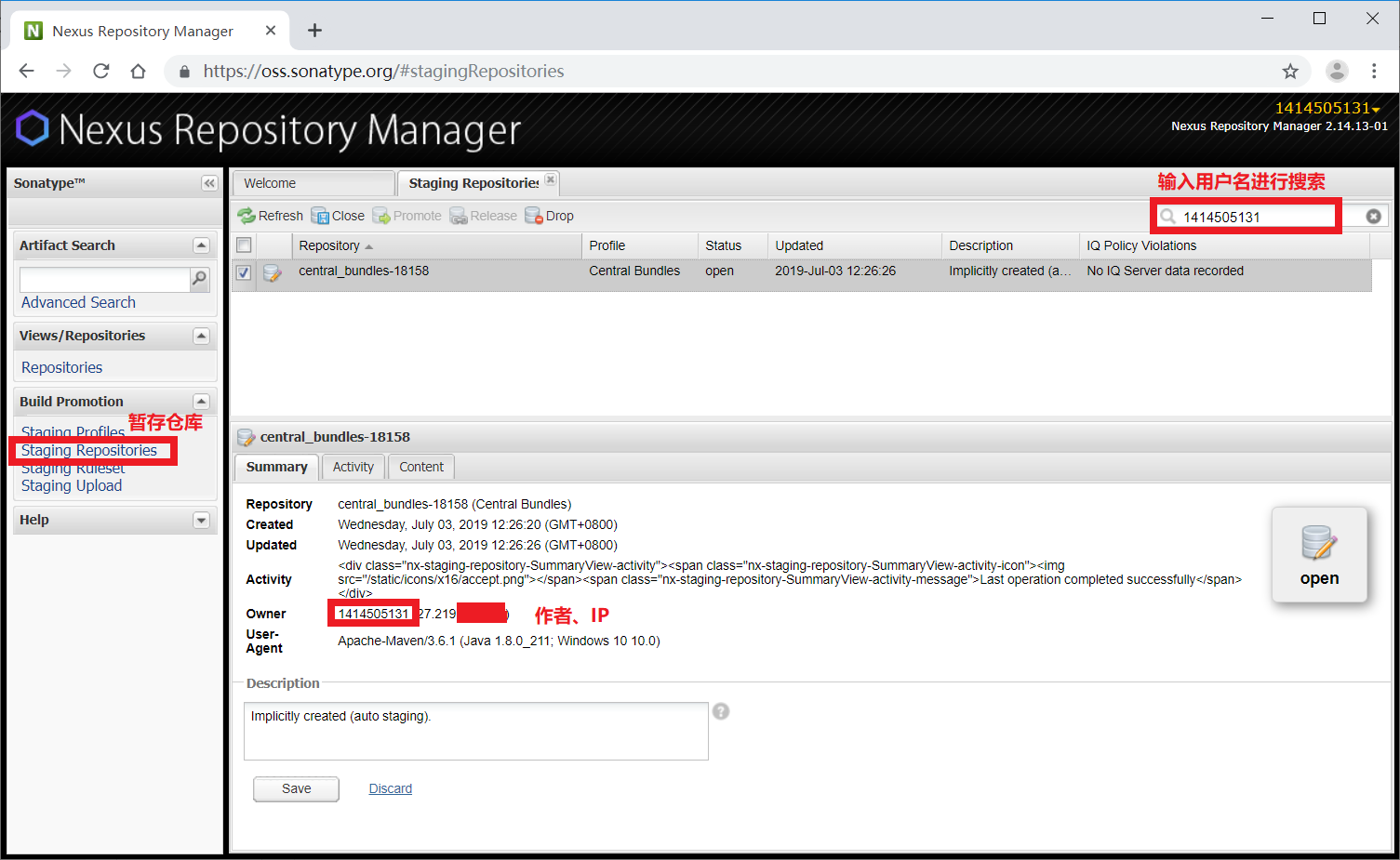Click the magnifier icon in filter box

coord(1167,217)
